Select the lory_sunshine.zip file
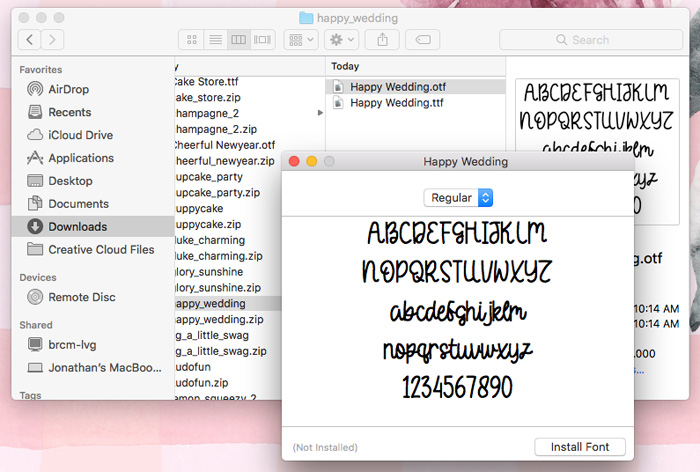 218,288
